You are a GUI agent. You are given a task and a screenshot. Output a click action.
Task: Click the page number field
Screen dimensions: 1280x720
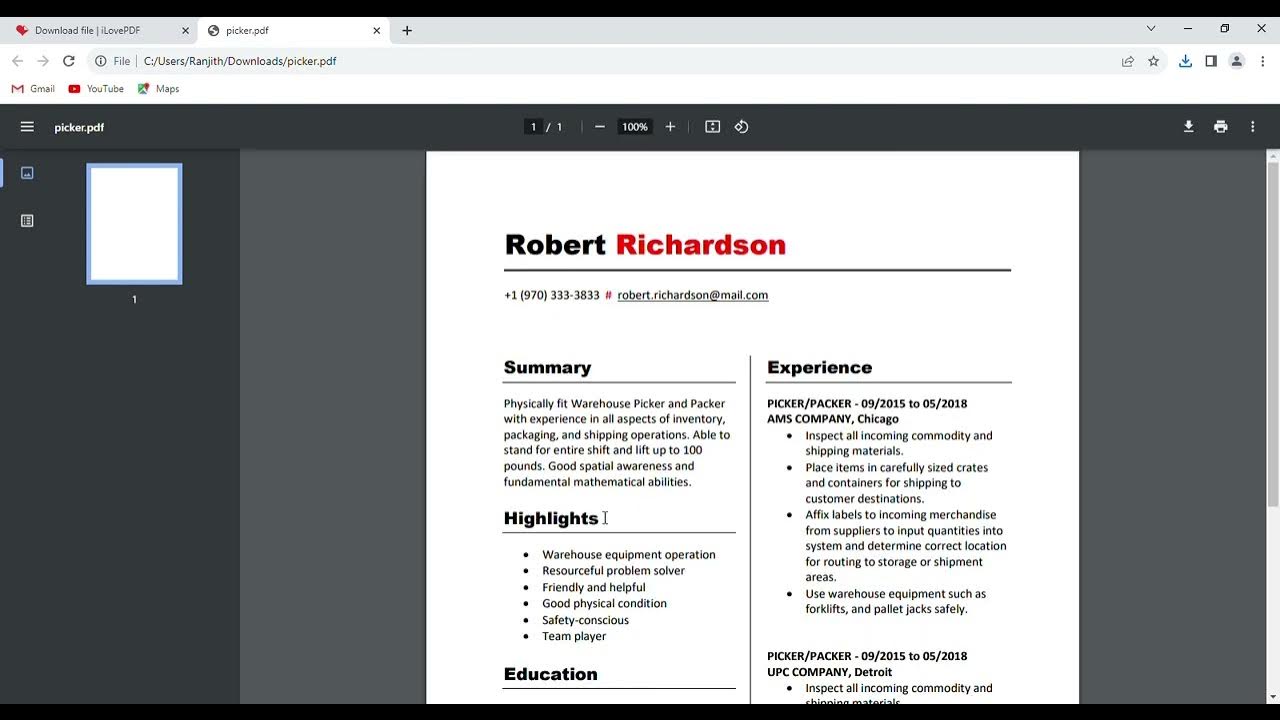534,127
